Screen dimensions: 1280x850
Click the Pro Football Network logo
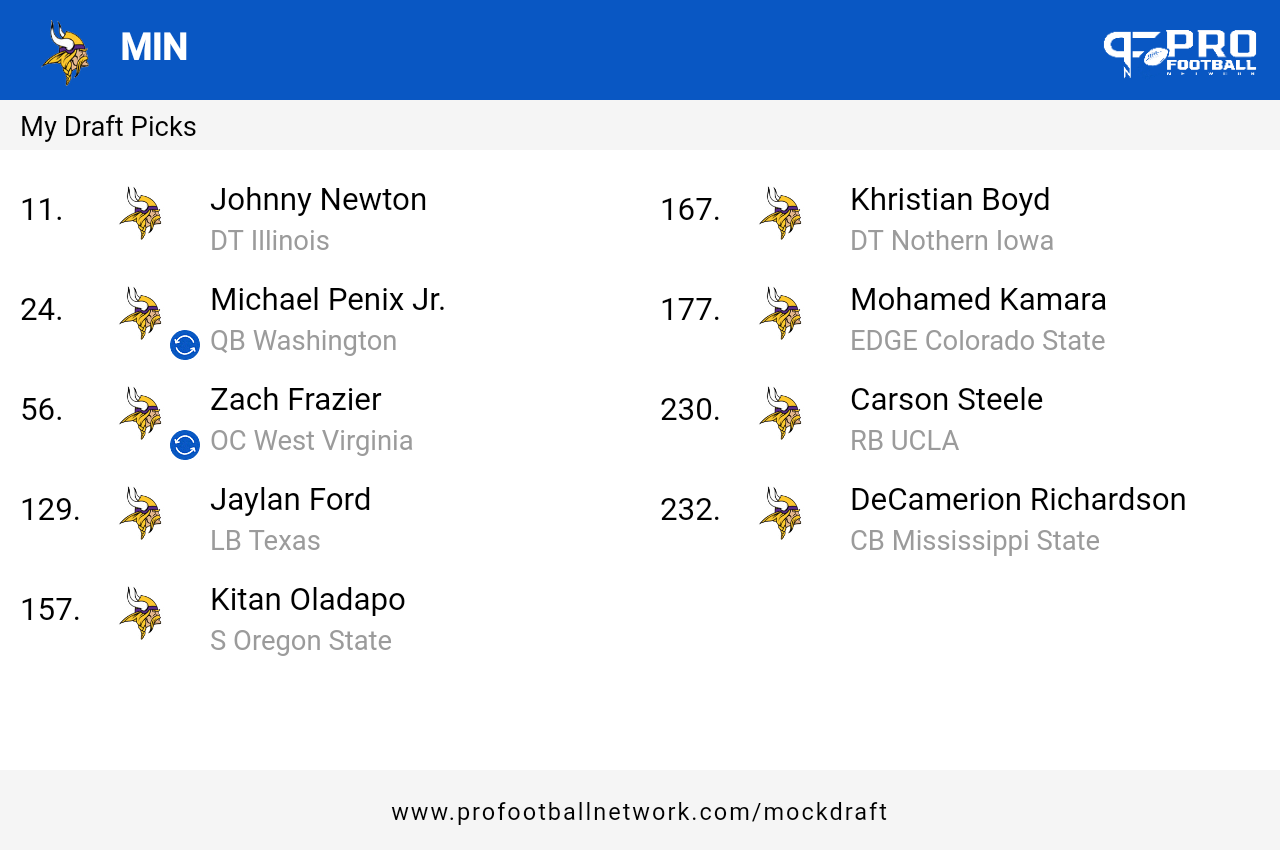click(x=1180, y=53)
